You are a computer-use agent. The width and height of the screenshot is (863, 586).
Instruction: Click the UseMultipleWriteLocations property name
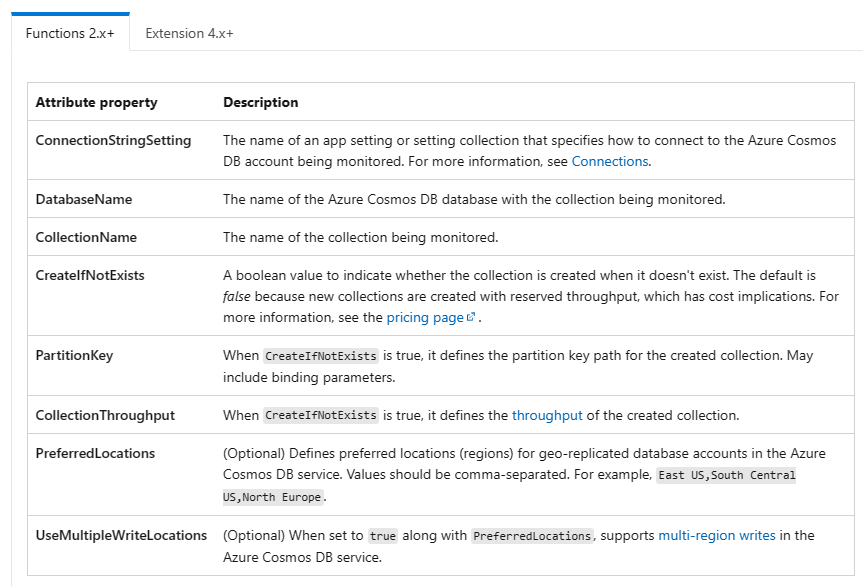(x=121, y=535)
